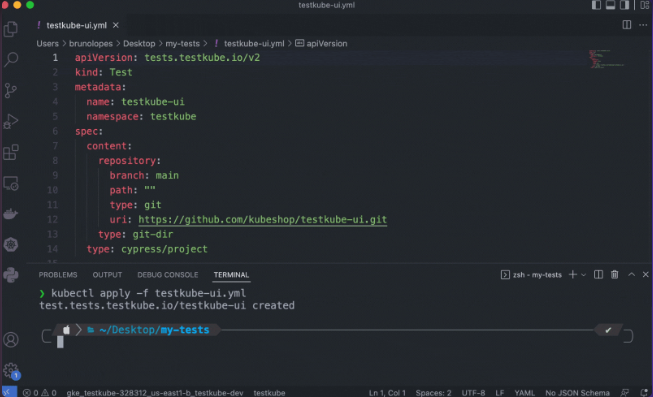
Task: Click the editor minimap preview
Action: point(606,59)
